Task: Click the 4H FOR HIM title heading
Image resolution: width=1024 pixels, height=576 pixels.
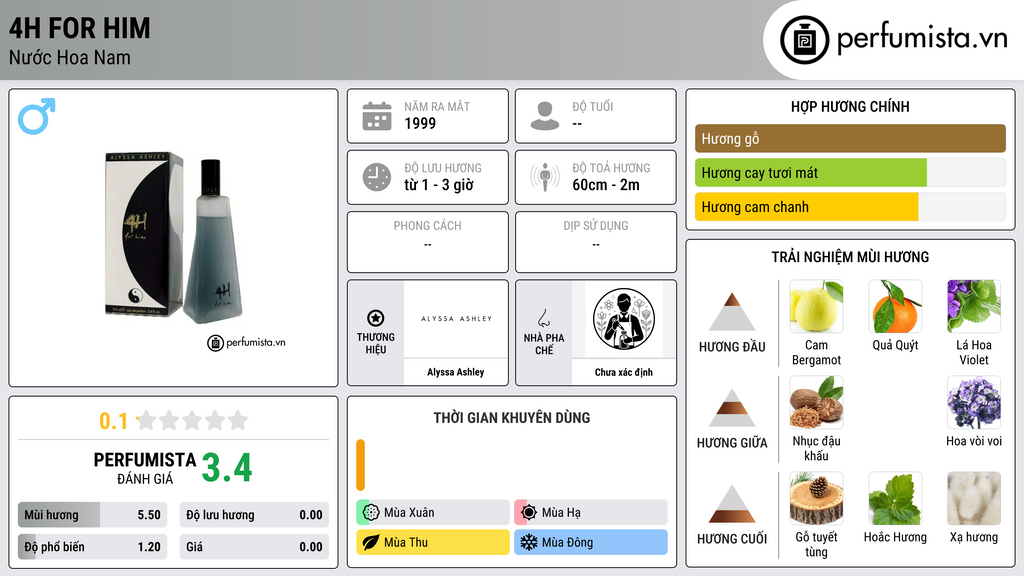Action: (x=80, y=28)
